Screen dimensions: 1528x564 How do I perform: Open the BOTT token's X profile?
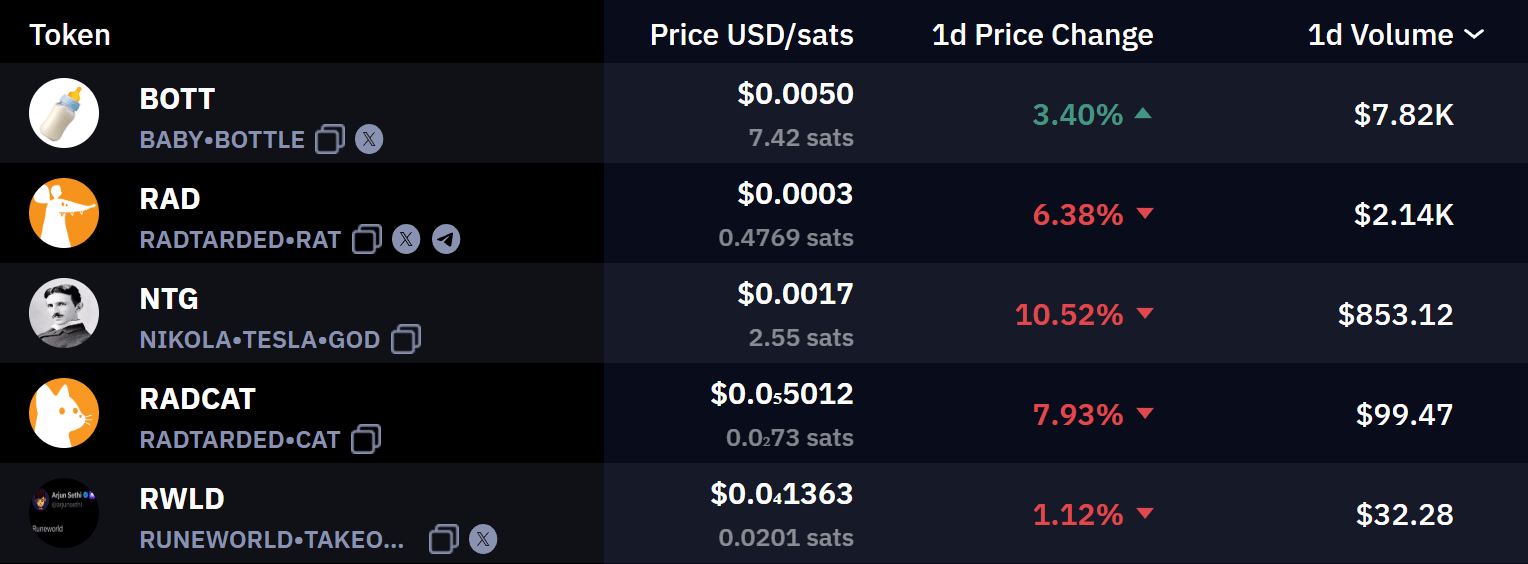(369, 139)
